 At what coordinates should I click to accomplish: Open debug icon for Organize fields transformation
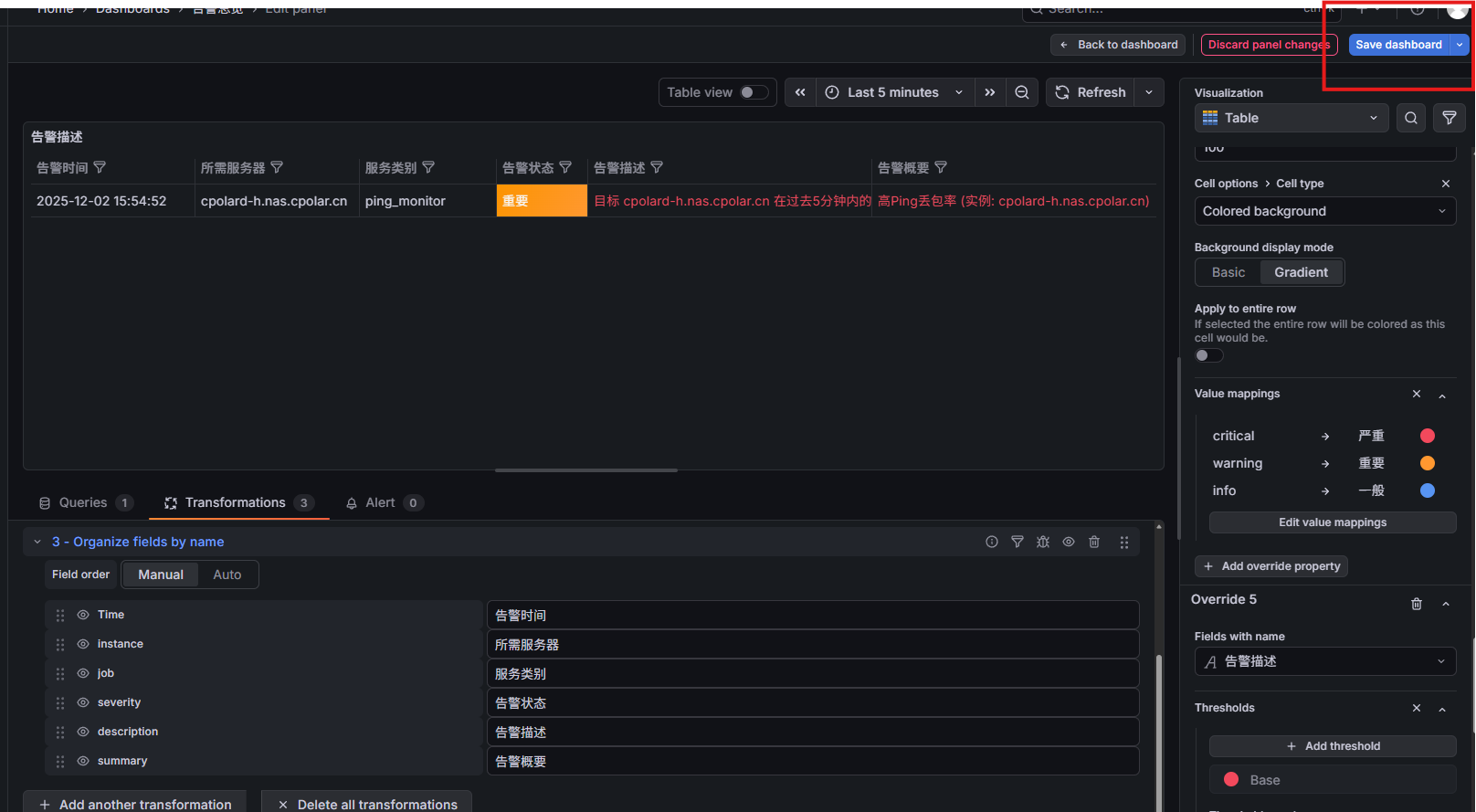coord(1043,542)
